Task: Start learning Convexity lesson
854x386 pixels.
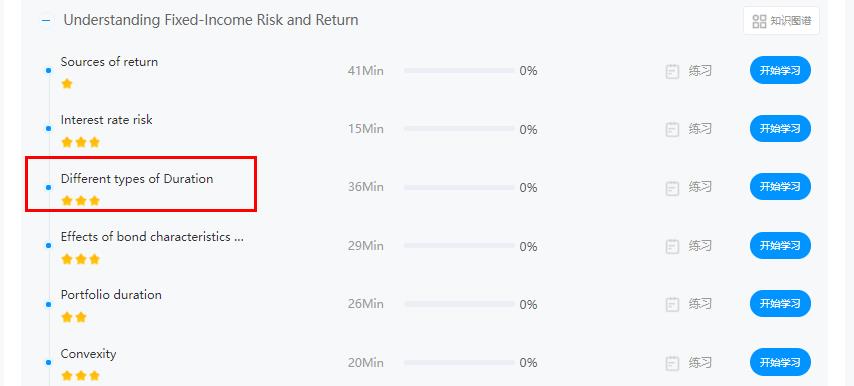Action: coord(780,362)
